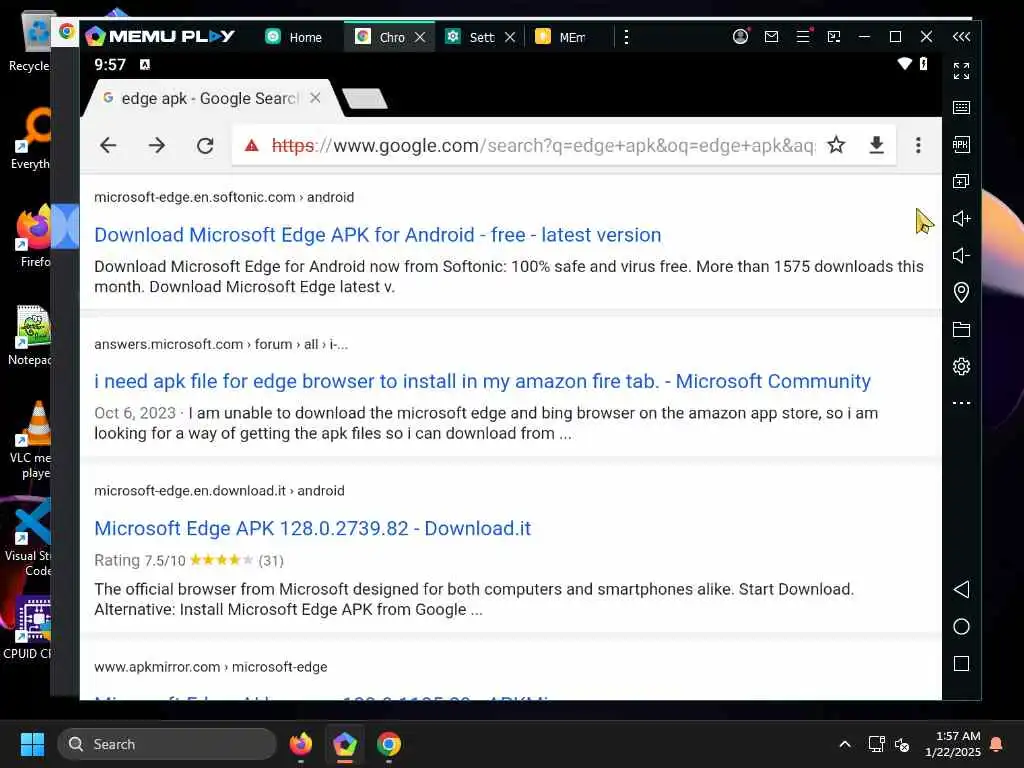Click the download page icon in Chrome

click(x=876, y=145)
